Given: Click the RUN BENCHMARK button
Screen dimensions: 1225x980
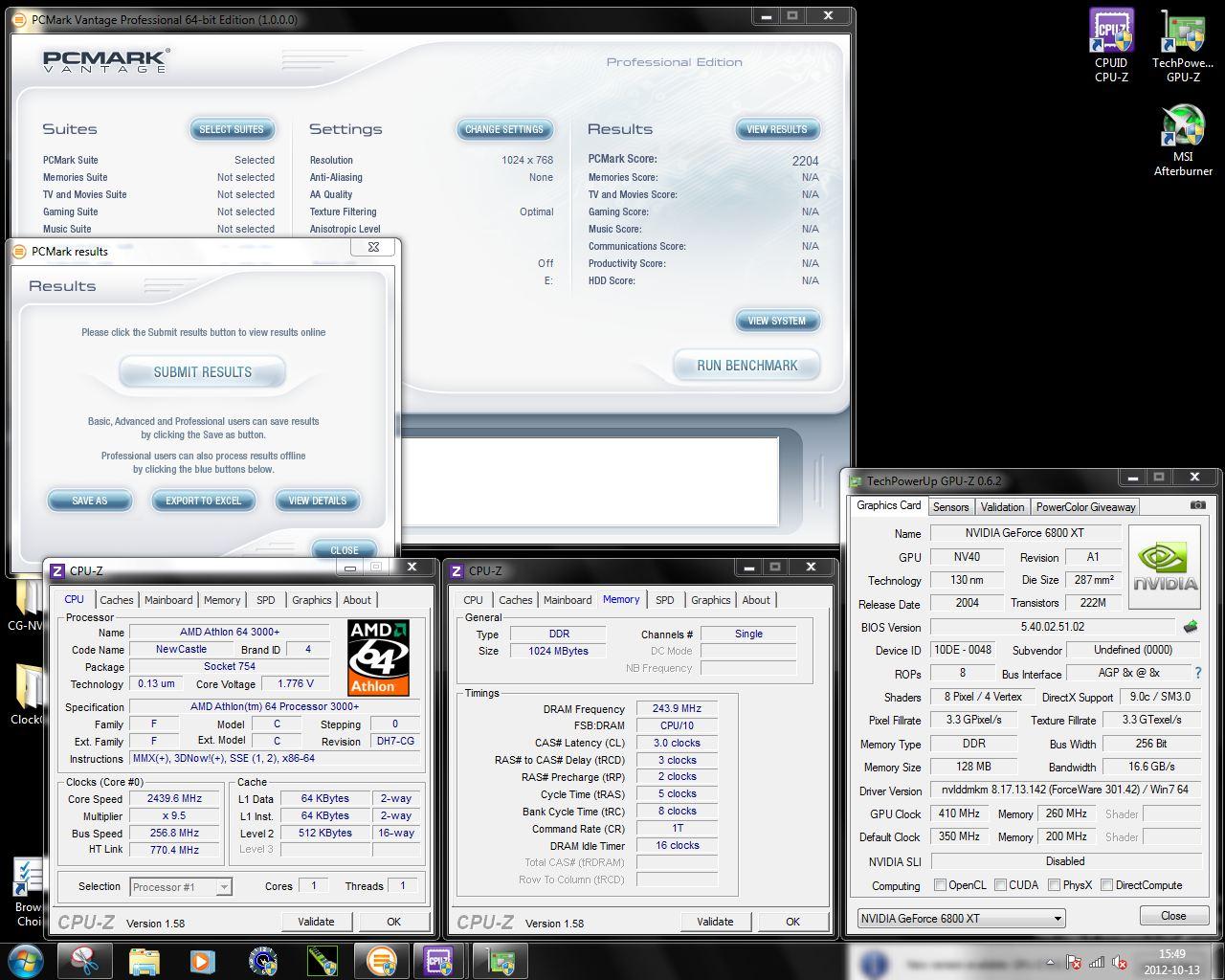Looking at the screenshot, I should pos(747,366).
